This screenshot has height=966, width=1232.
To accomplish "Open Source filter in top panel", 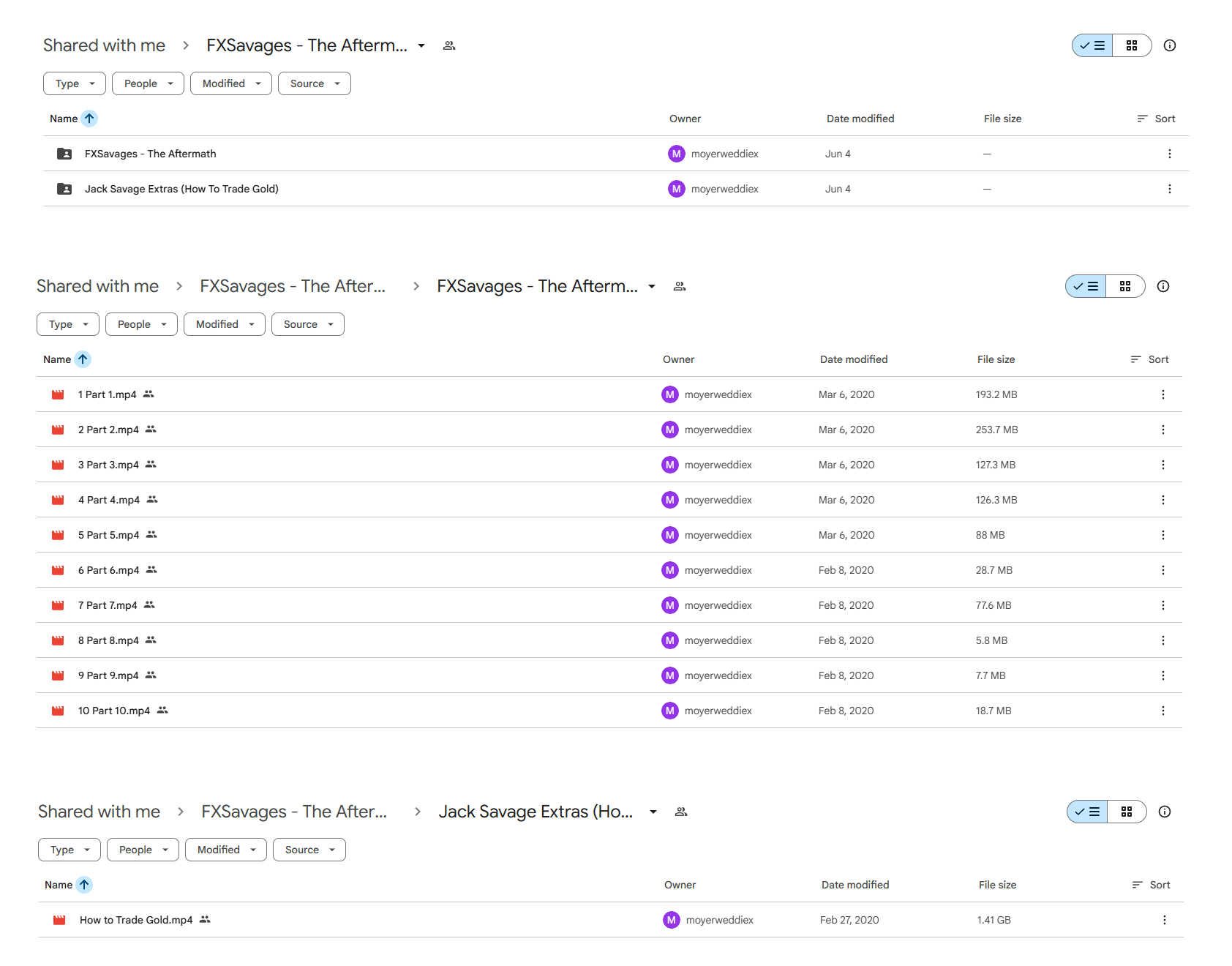I will (315, 83).
